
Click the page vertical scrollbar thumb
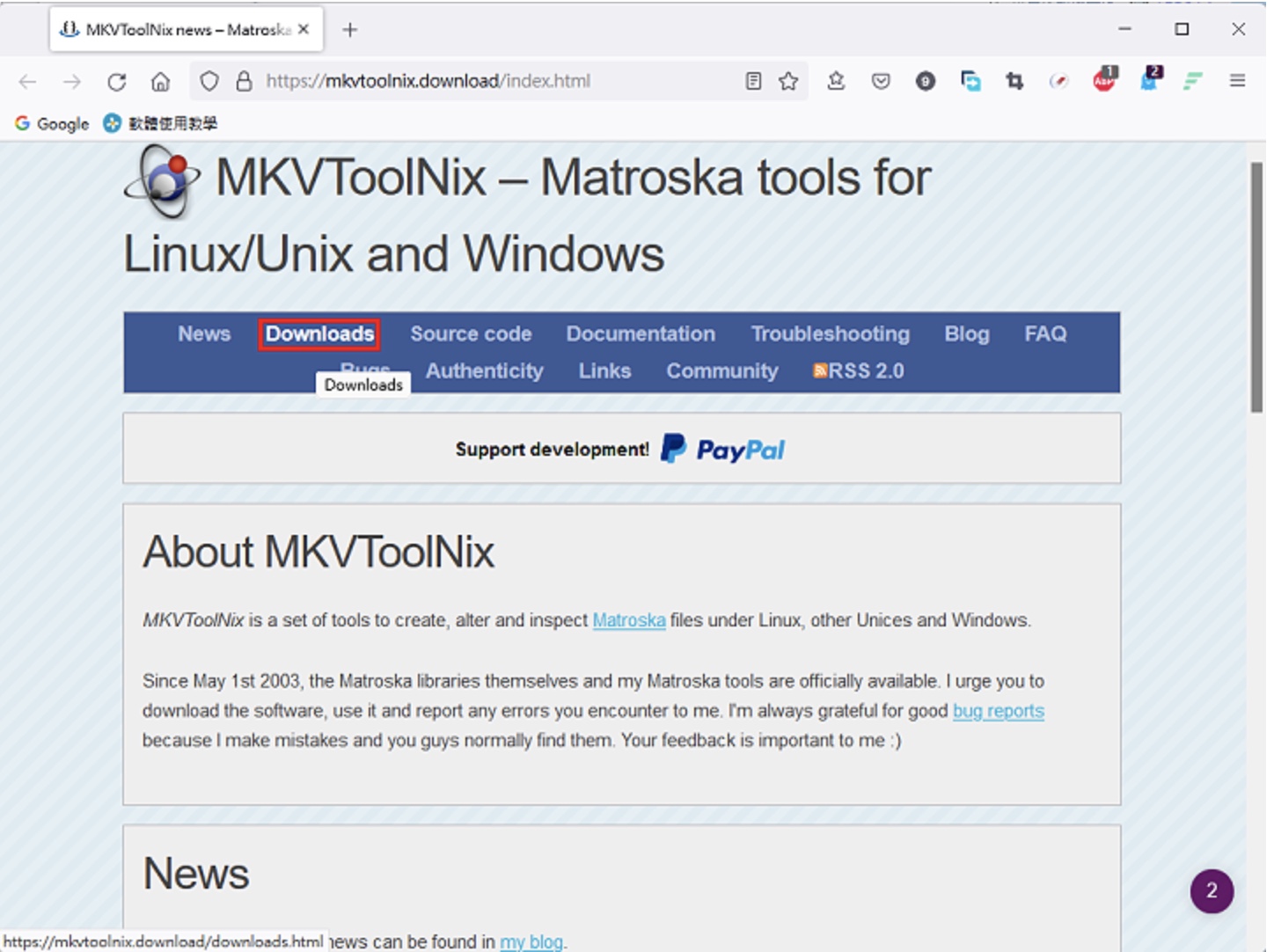click(1257, 286)
